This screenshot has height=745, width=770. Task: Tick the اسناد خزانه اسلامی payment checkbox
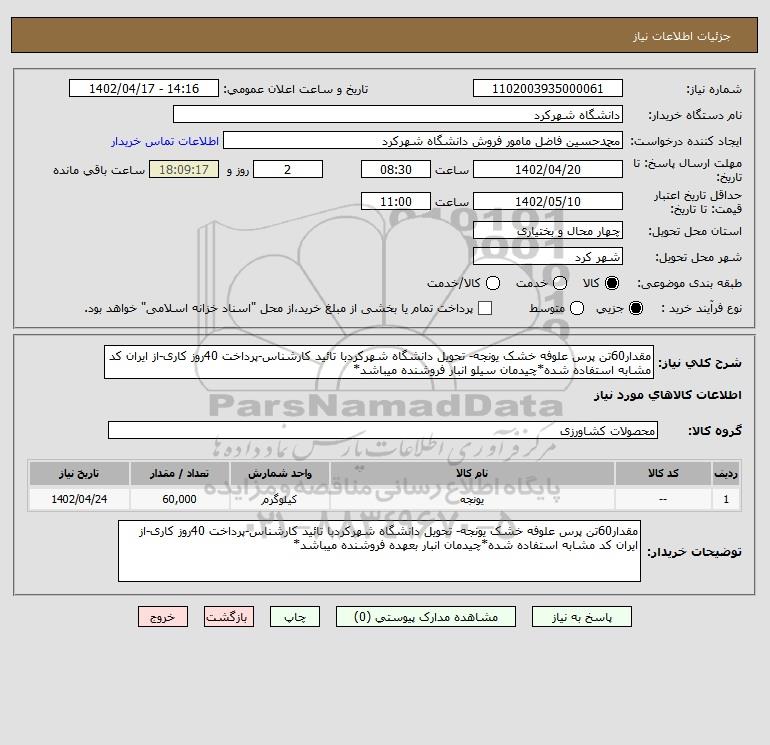tap(485, 308)
